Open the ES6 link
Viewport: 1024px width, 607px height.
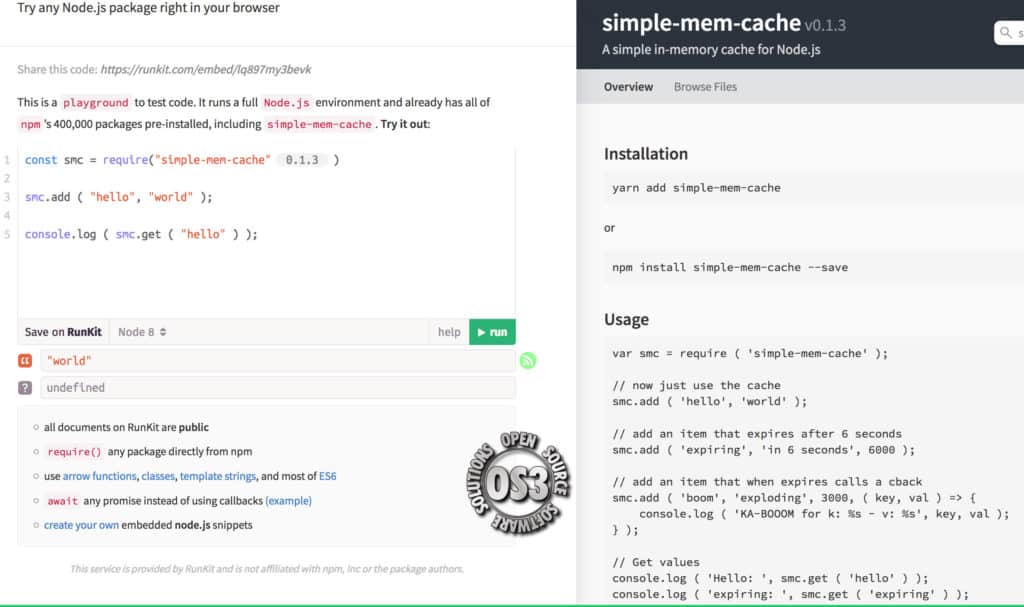pyautogui.click(x=327, y=476)
